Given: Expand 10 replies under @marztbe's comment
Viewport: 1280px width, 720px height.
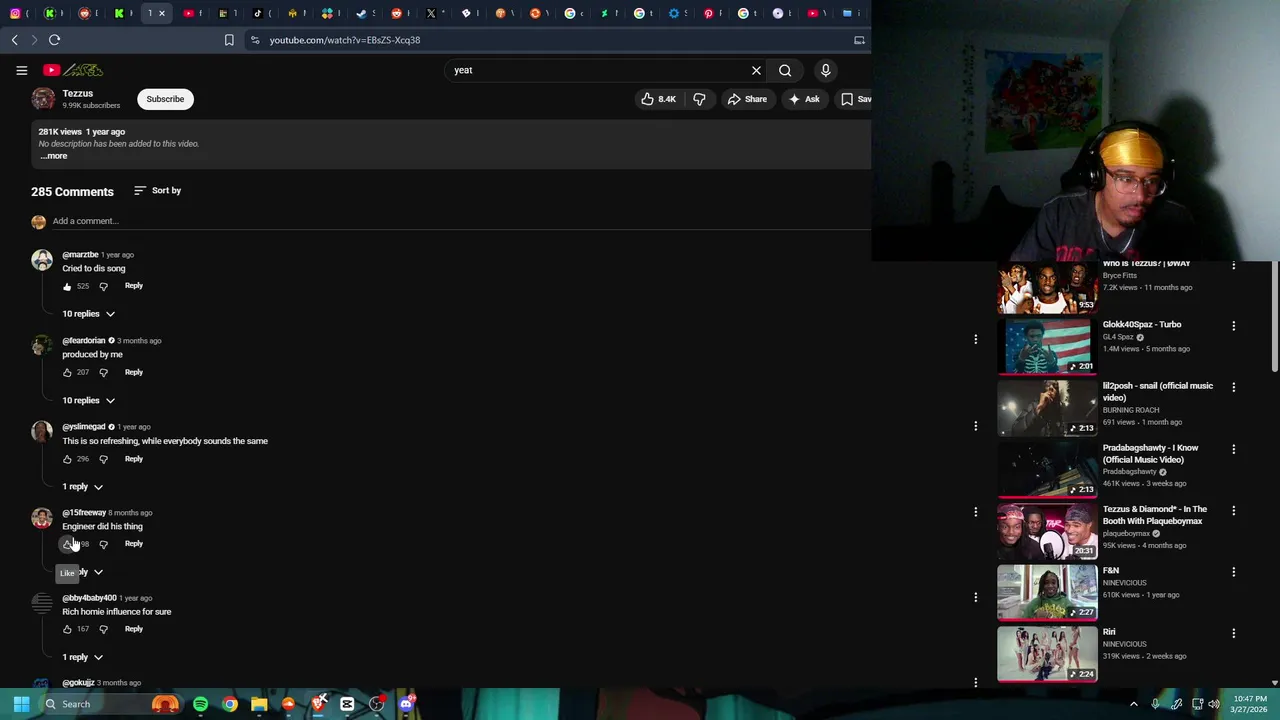Looking at the screenshot, I should [x=88, y=314].
